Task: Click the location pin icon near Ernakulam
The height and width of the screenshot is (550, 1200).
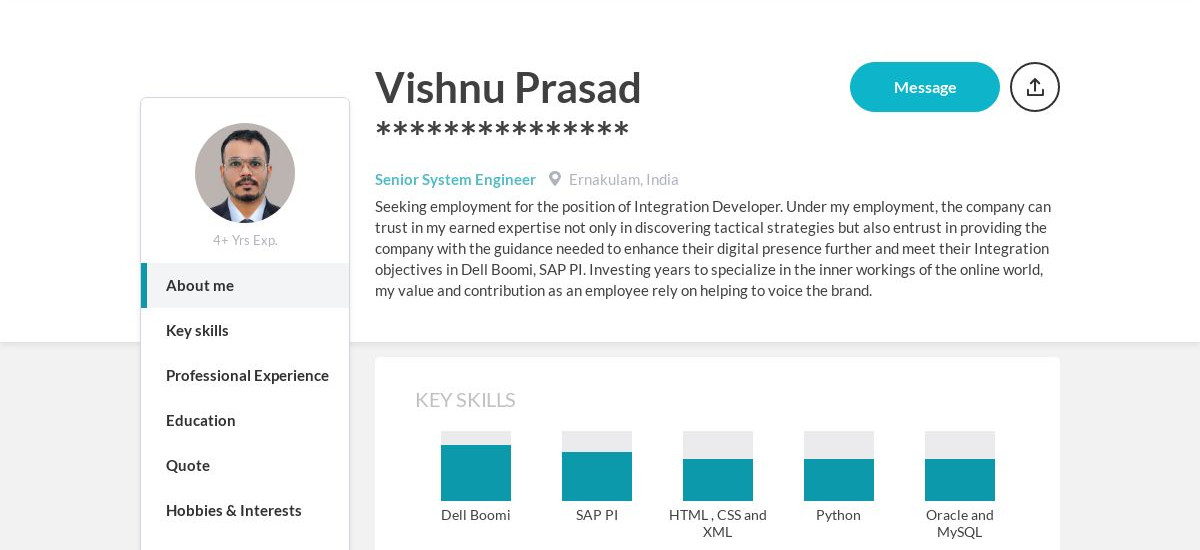Action: coord(555,179)
